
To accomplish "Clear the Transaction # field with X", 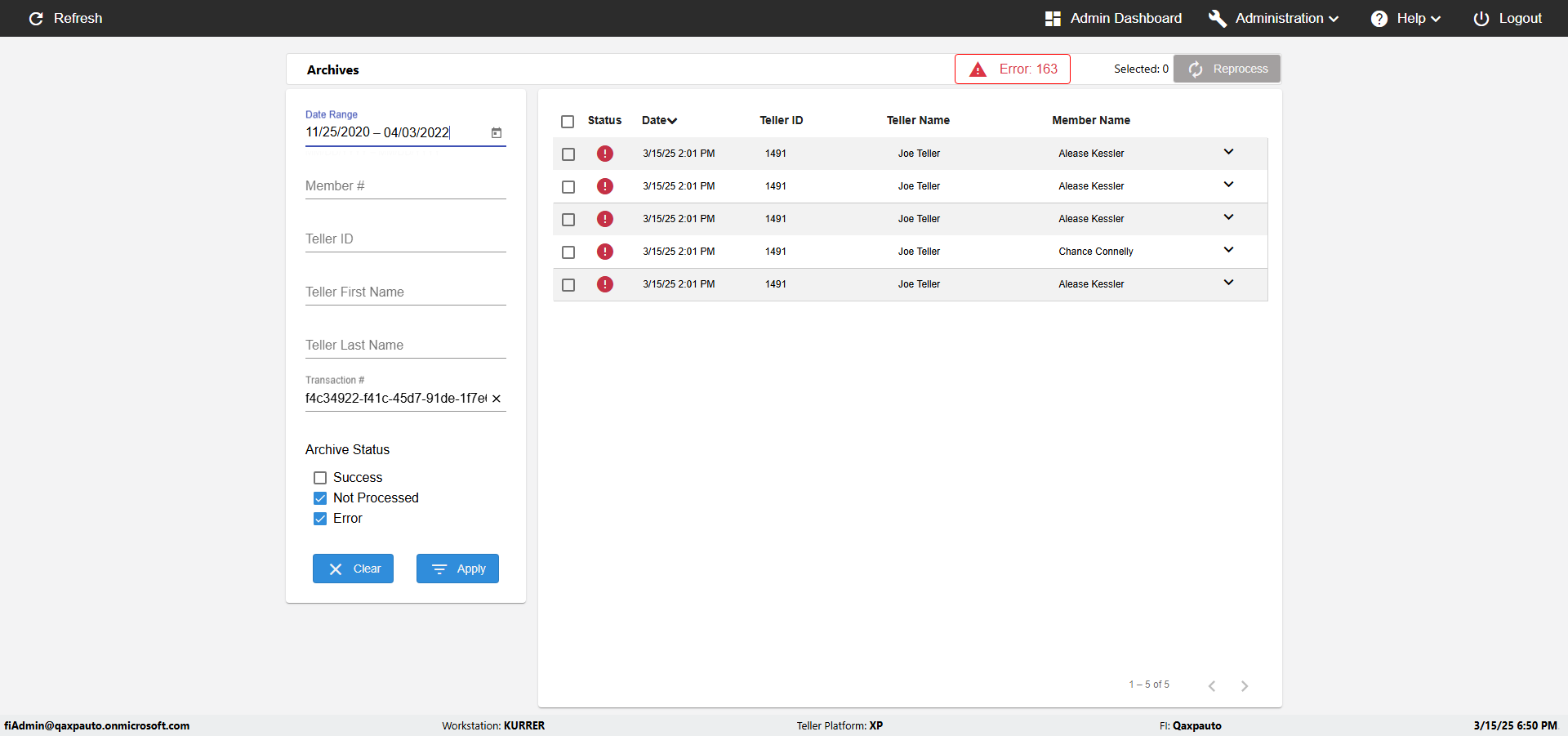I will pos(496,399).
